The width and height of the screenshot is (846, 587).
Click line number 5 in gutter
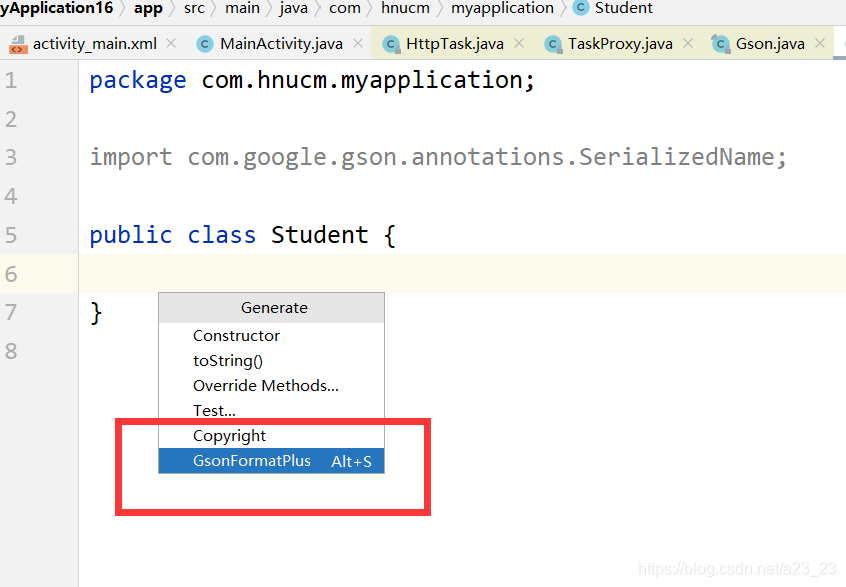[x=11, y=235]
